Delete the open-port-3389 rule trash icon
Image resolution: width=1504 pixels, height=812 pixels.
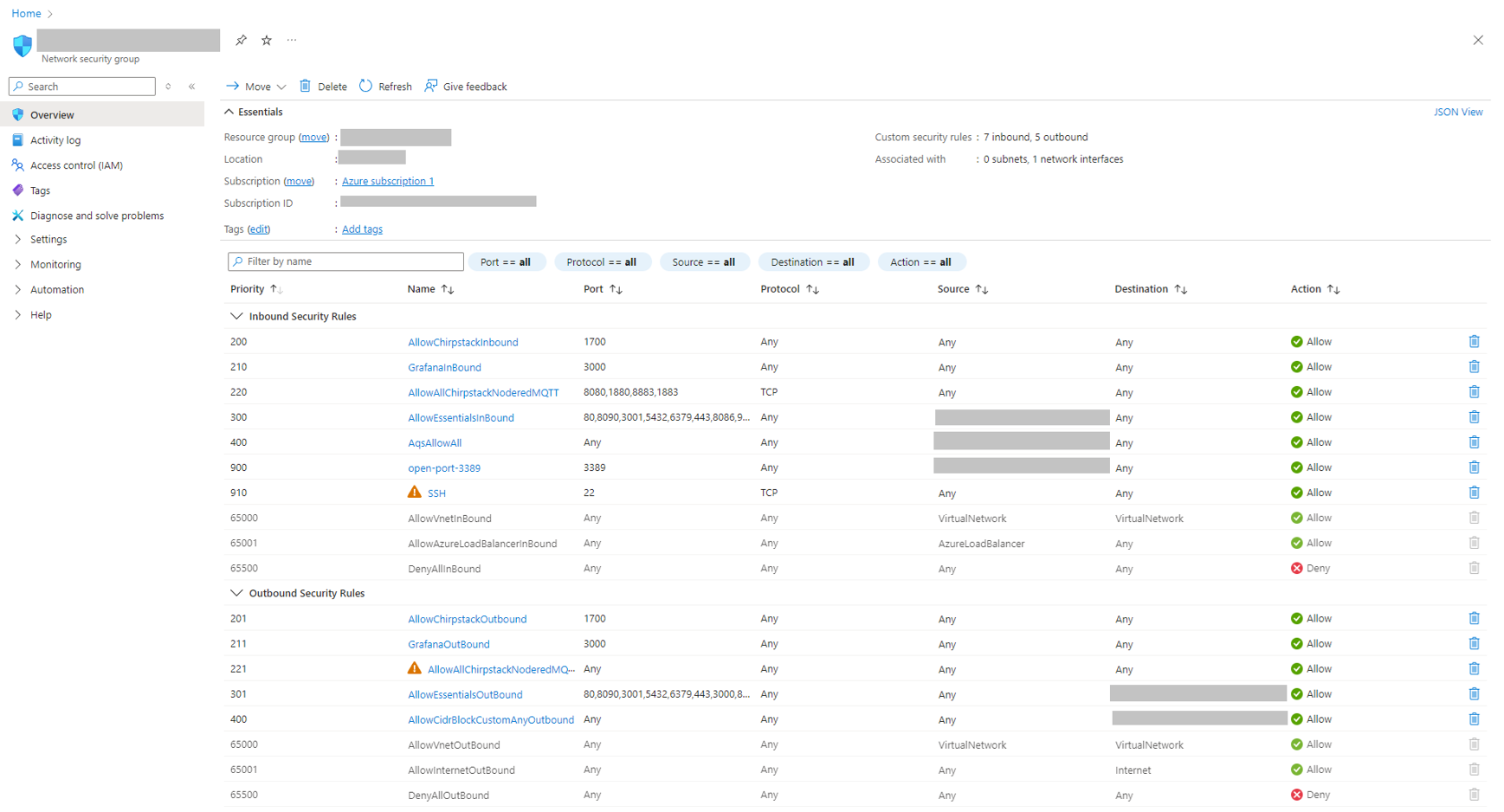[1474, 467]
